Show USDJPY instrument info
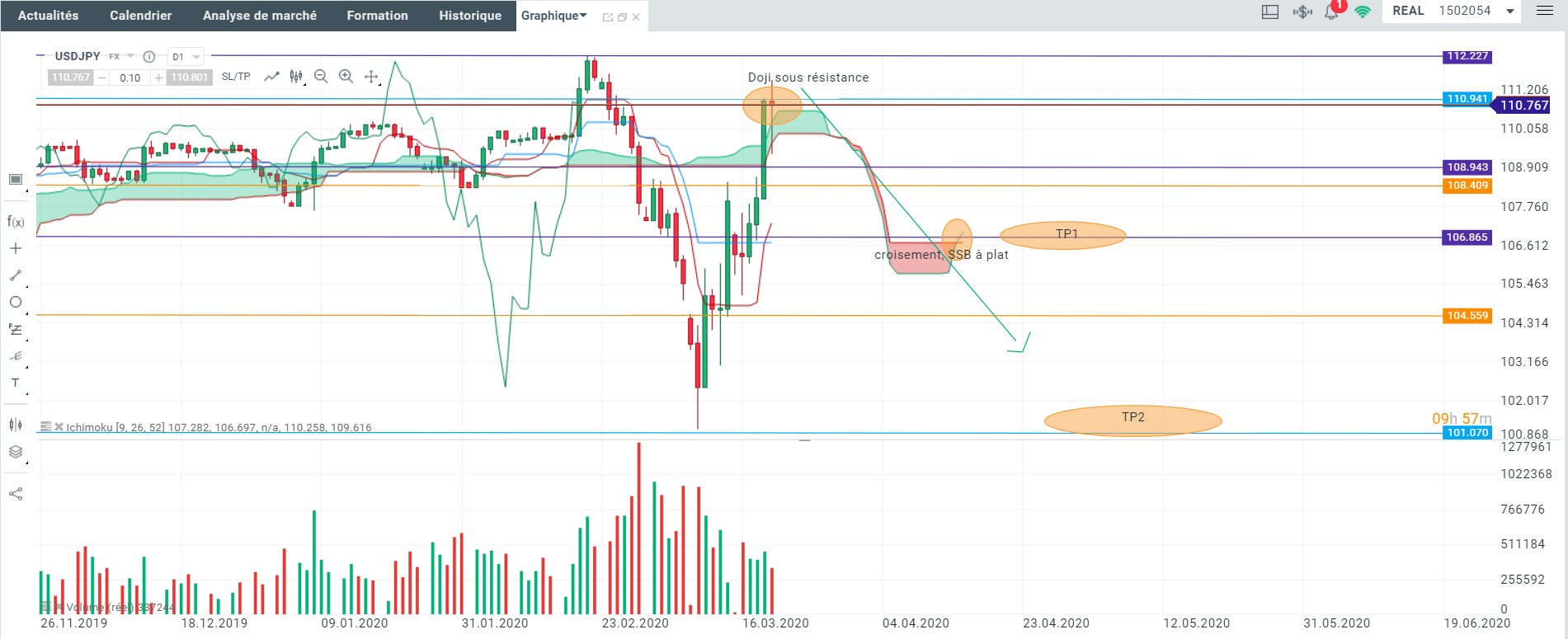1568x639 pixels. coord(149,57)
